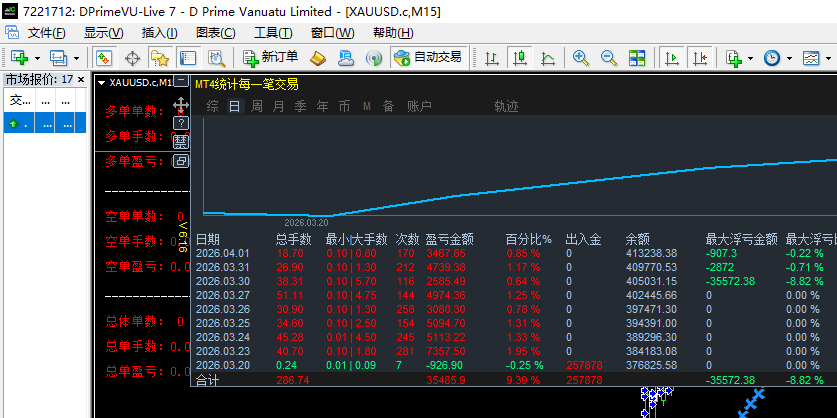Open the 图表(C) menu

pos(216,33)
